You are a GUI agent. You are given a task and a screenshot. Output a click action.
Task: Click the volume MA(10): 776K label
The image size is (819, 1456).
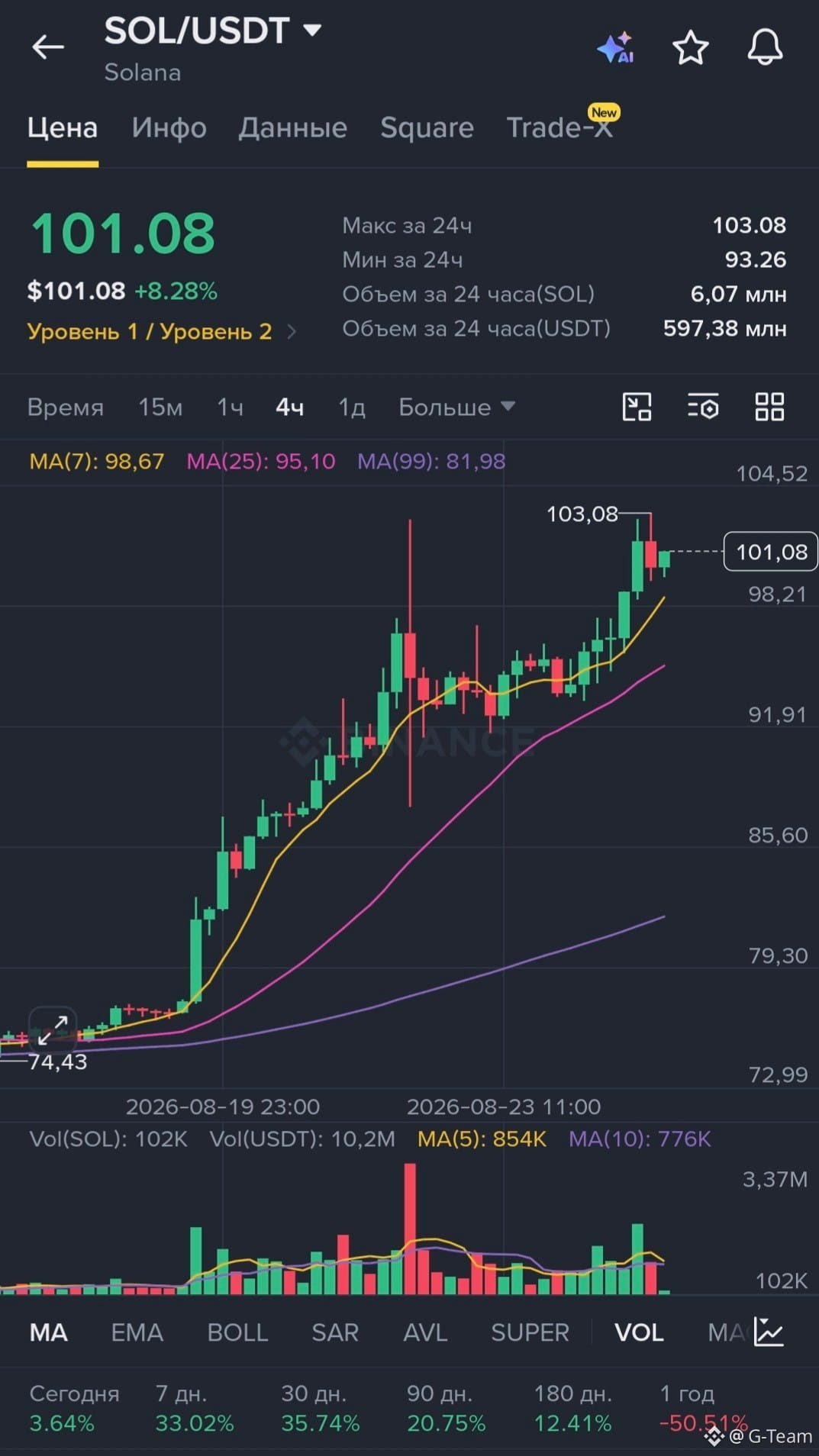click(x=640, y=1139)
